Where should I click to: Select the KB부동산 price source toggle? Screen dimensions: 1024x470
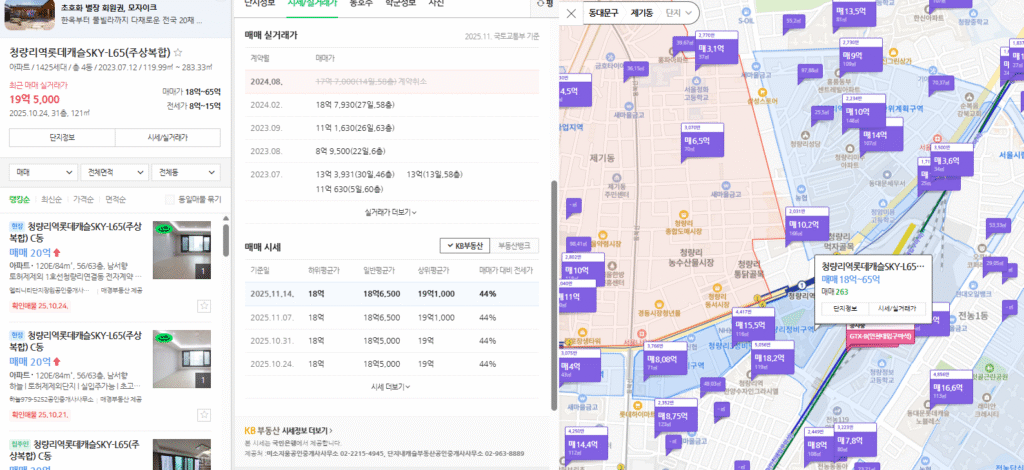464,245
